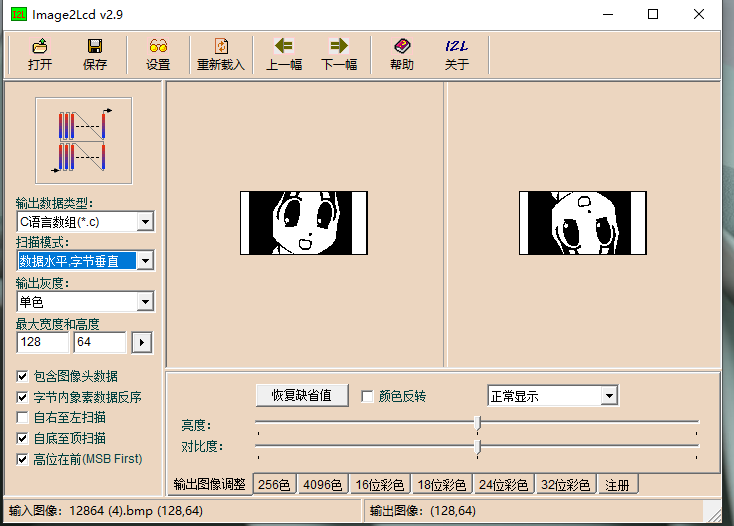Screen dimensions: 734x526
Task: Click the arrow button beside size fields
Action: (x=142, y=343)
